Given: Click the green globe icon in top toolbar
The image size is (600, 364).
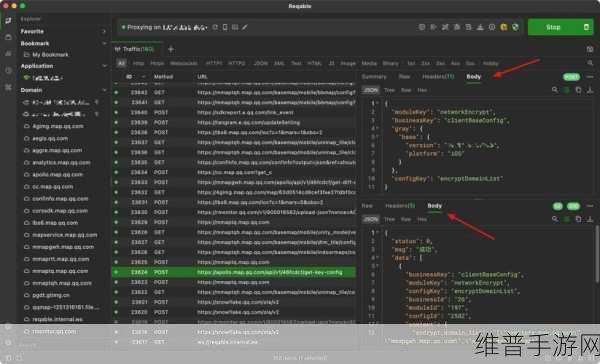Looking at the screenshot, I should 515,27.
